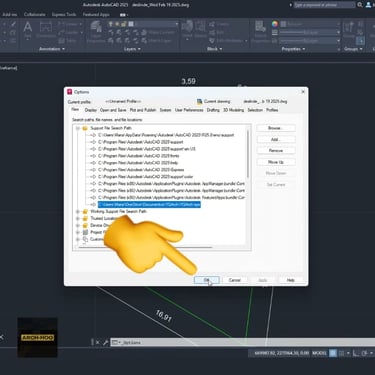Open the Express Tools ribbon tab

pyautogui.click(x=64, y=14)
